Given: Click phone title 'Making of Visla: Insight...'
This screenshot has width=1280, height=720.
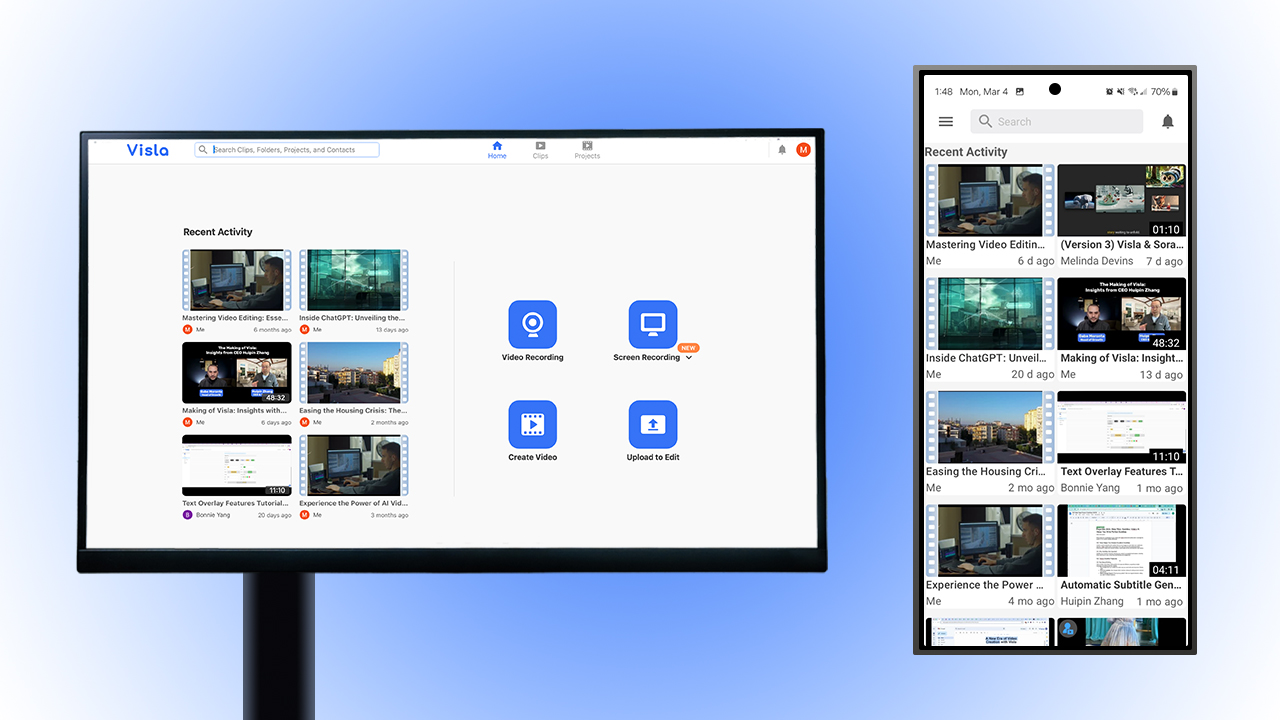Looking at the screenshot, I should (x=1122, y=358).
